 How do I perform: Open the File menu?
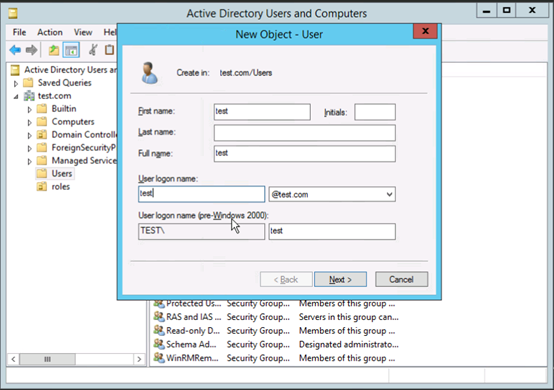tap(19, 32)
